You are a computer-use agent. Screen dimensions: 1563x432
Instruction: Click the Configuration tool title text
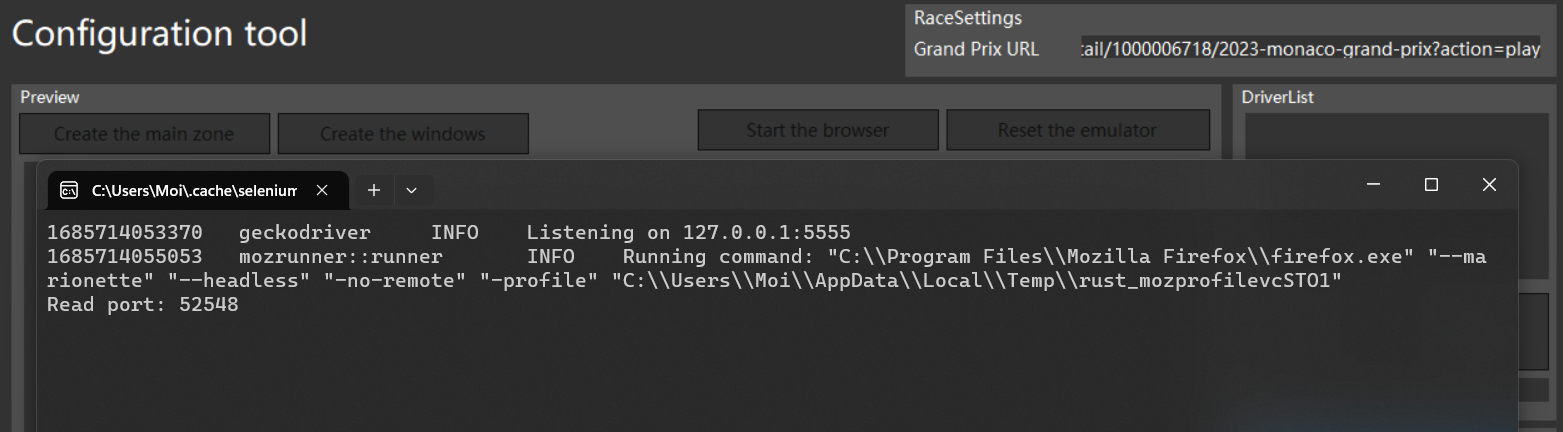(159, 34)
